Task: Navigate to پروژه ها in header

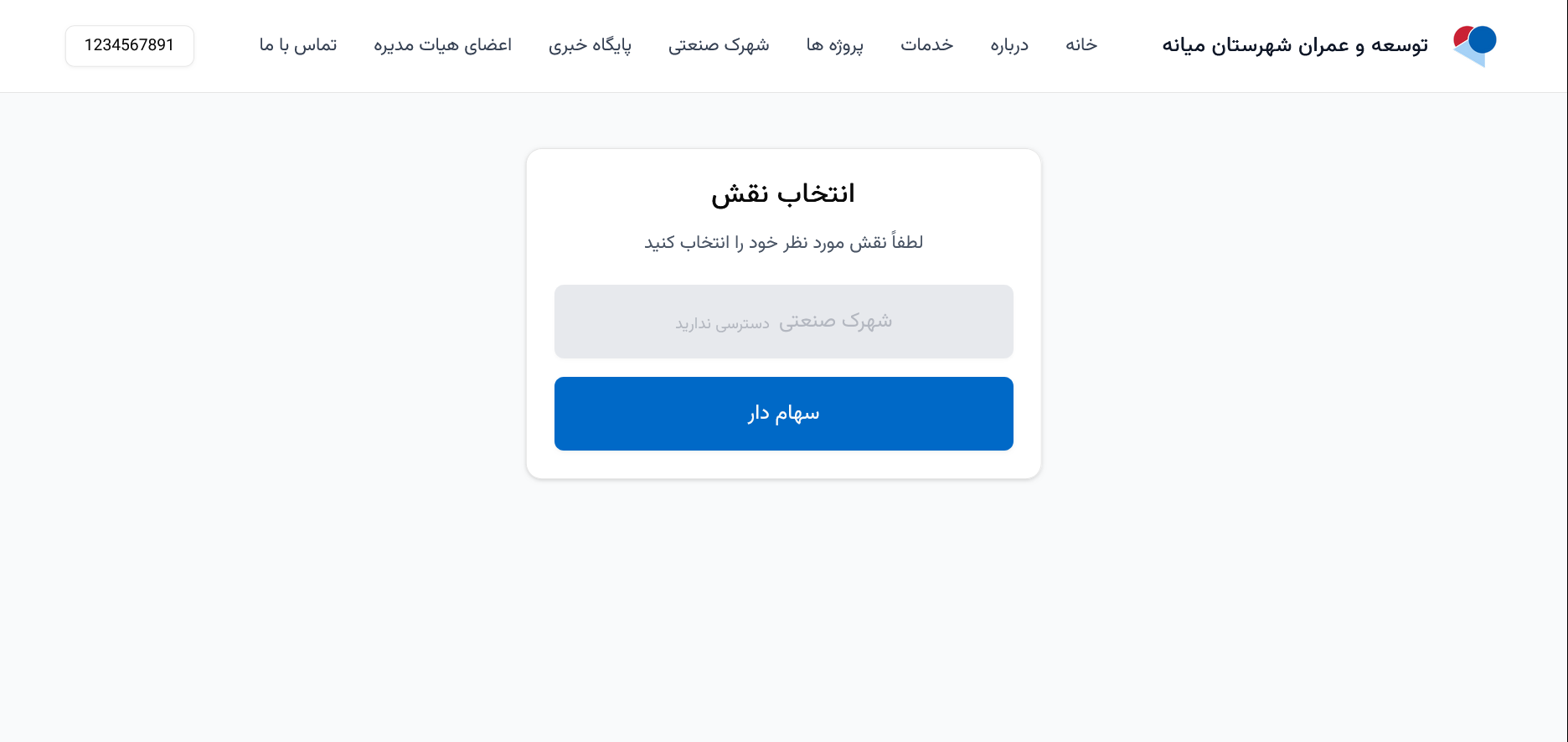Action: tap(834, 45)
